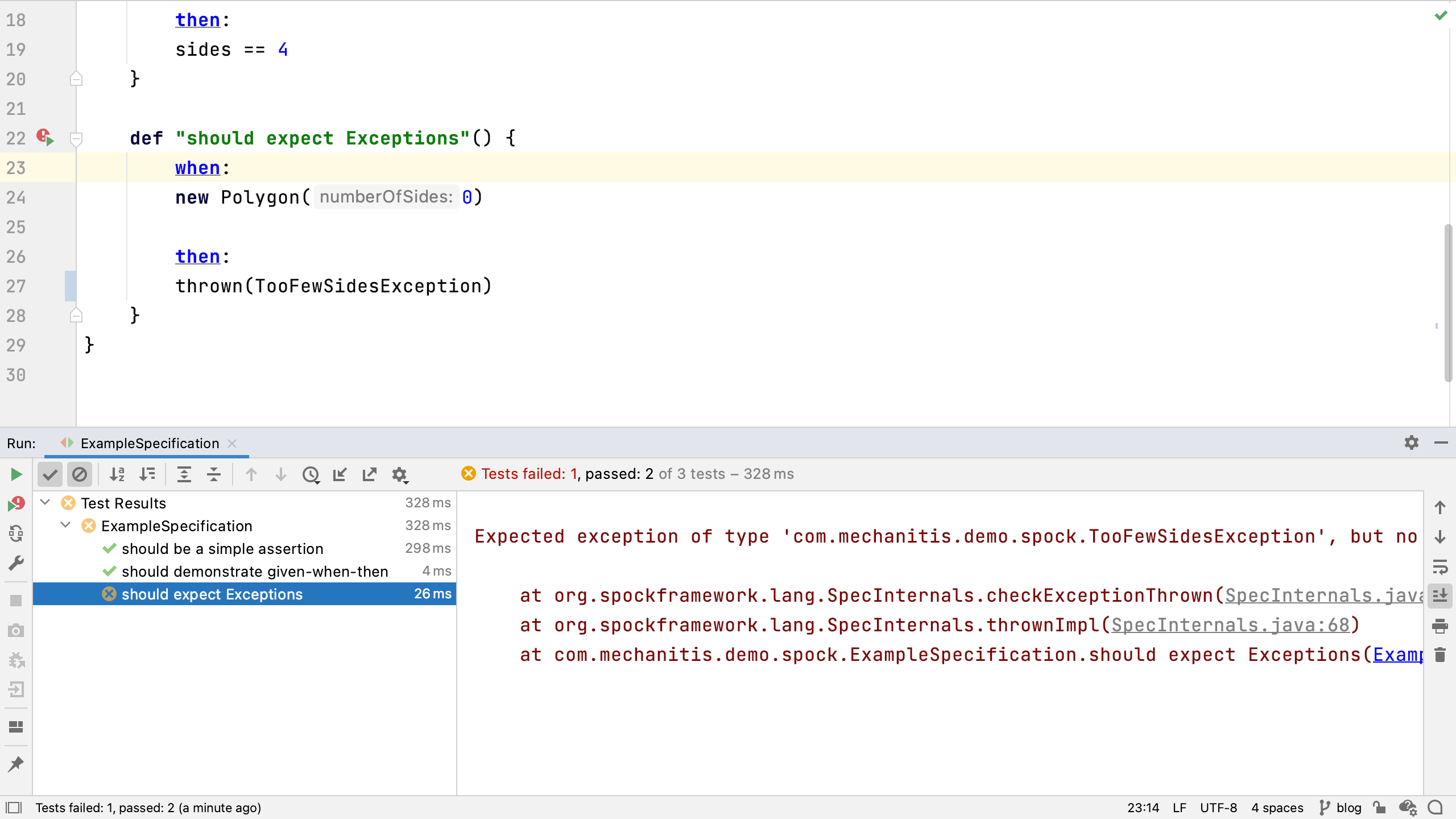The width and height of the screenshot is (1456, 819).
Task: Click the Print output icon
Action: click(x=1440, y=626)
